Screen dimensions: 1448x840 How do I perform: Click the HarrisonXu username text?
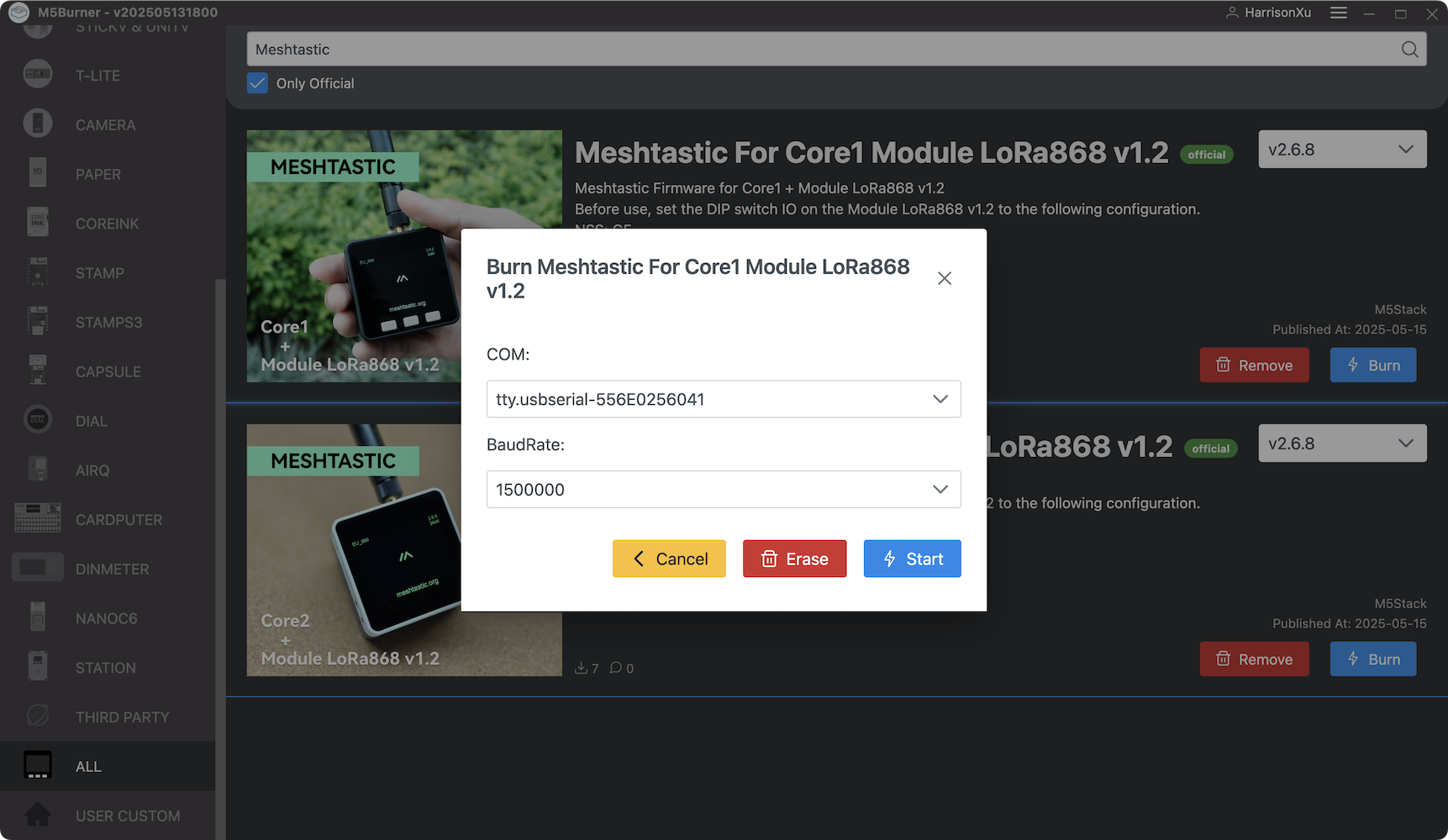coord(1277,13)
